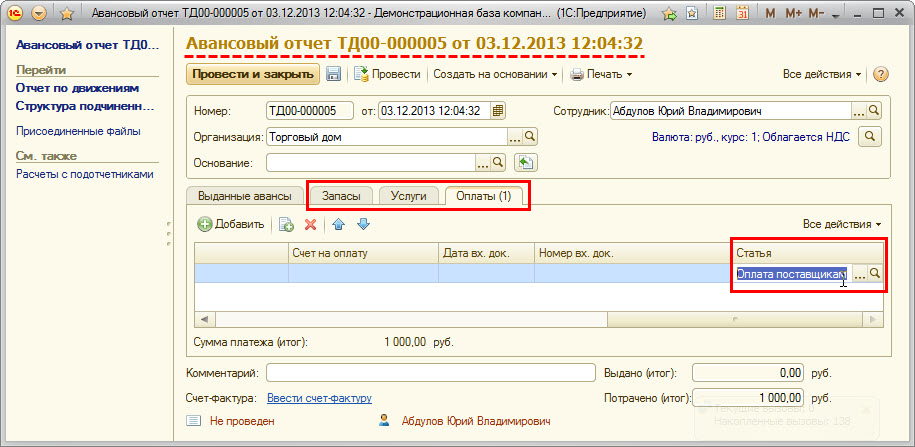Screen dimensions: 915x447
Task: Switch to the Выданные авансы tab
Action: click(246, 196)
